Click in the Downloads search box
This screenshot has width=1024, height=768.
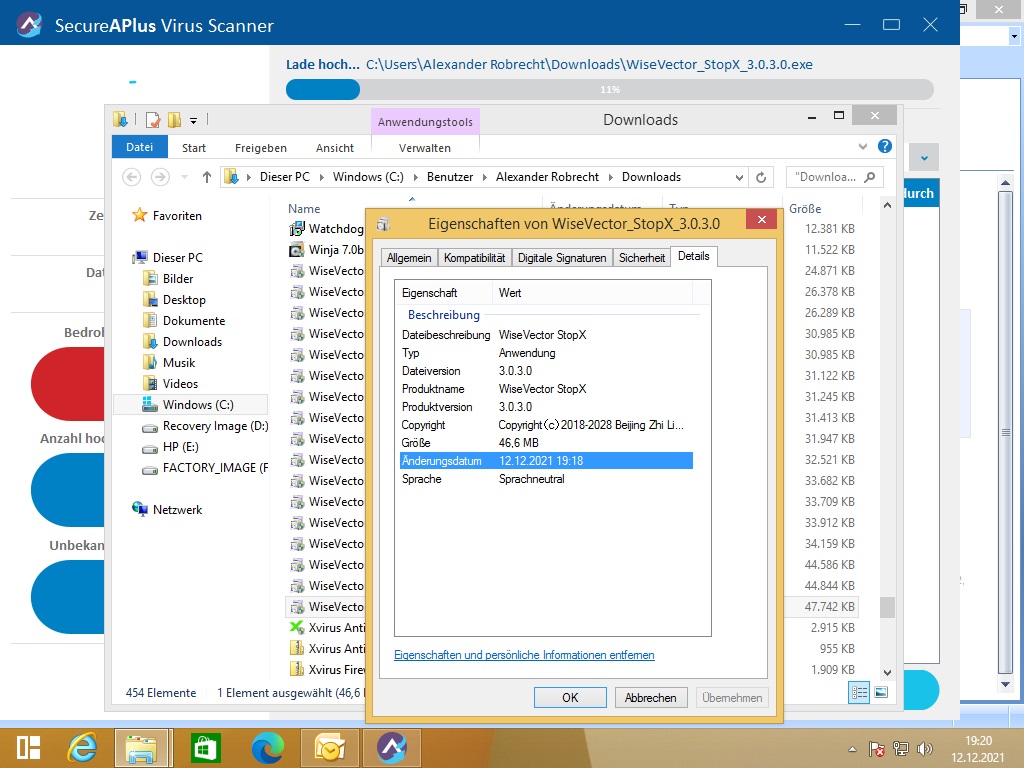tap(835, 177)
